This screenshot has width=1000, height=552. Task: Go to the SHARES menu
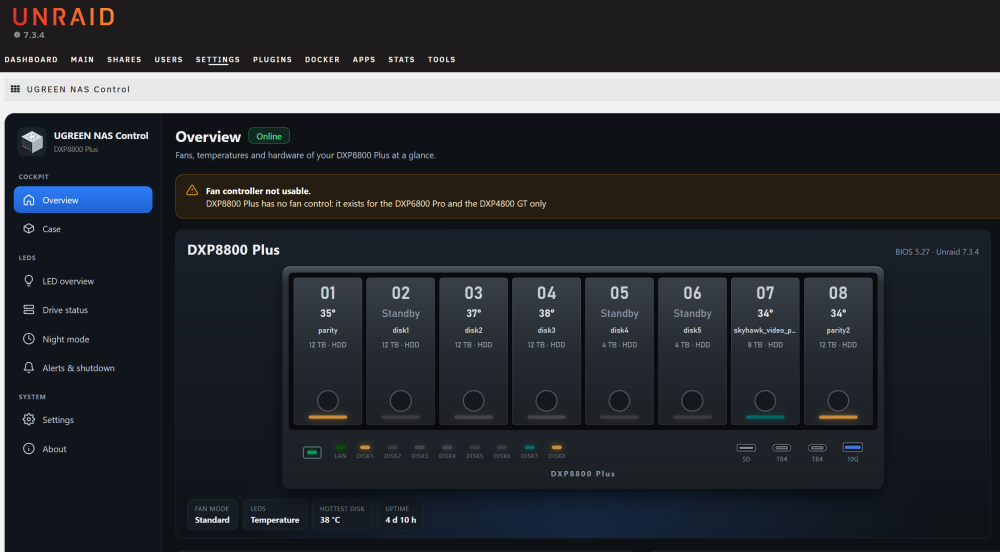124,59
